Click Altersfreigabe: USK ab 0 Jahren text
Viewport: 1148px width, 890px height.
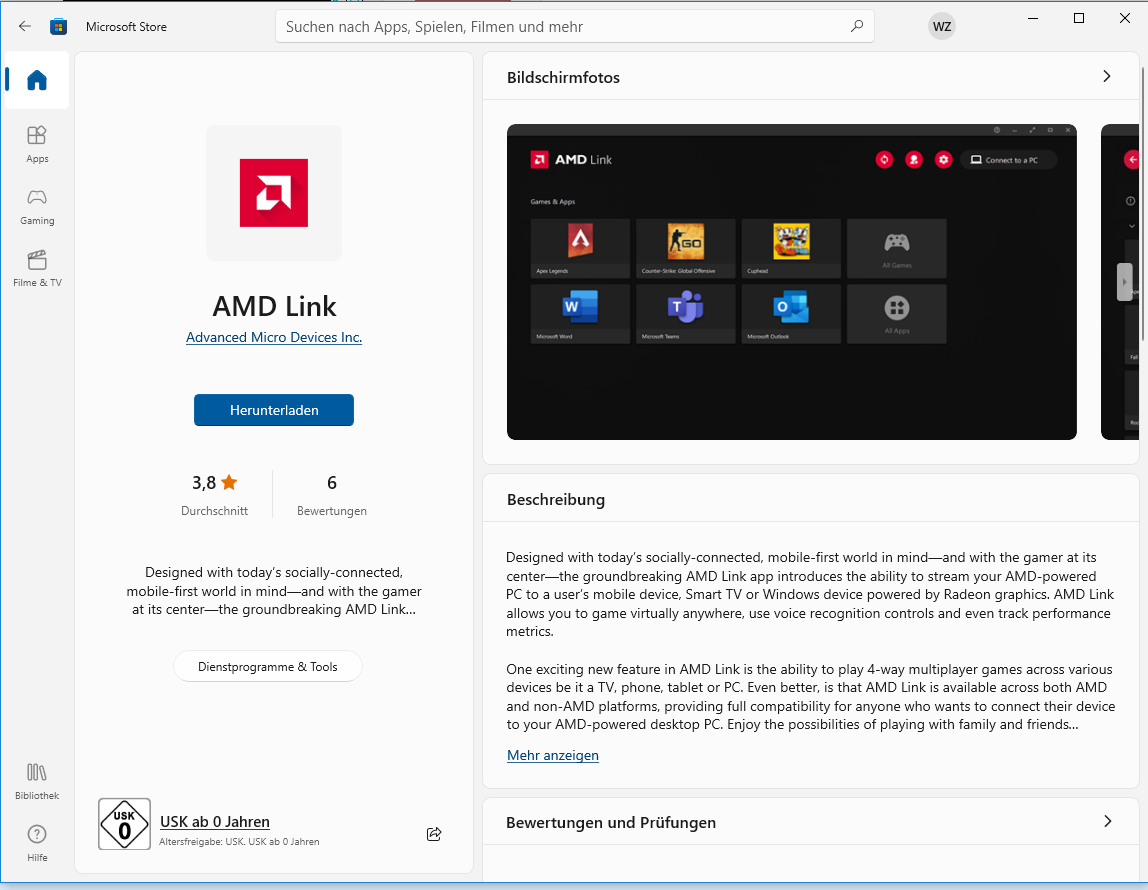[239, 842]
